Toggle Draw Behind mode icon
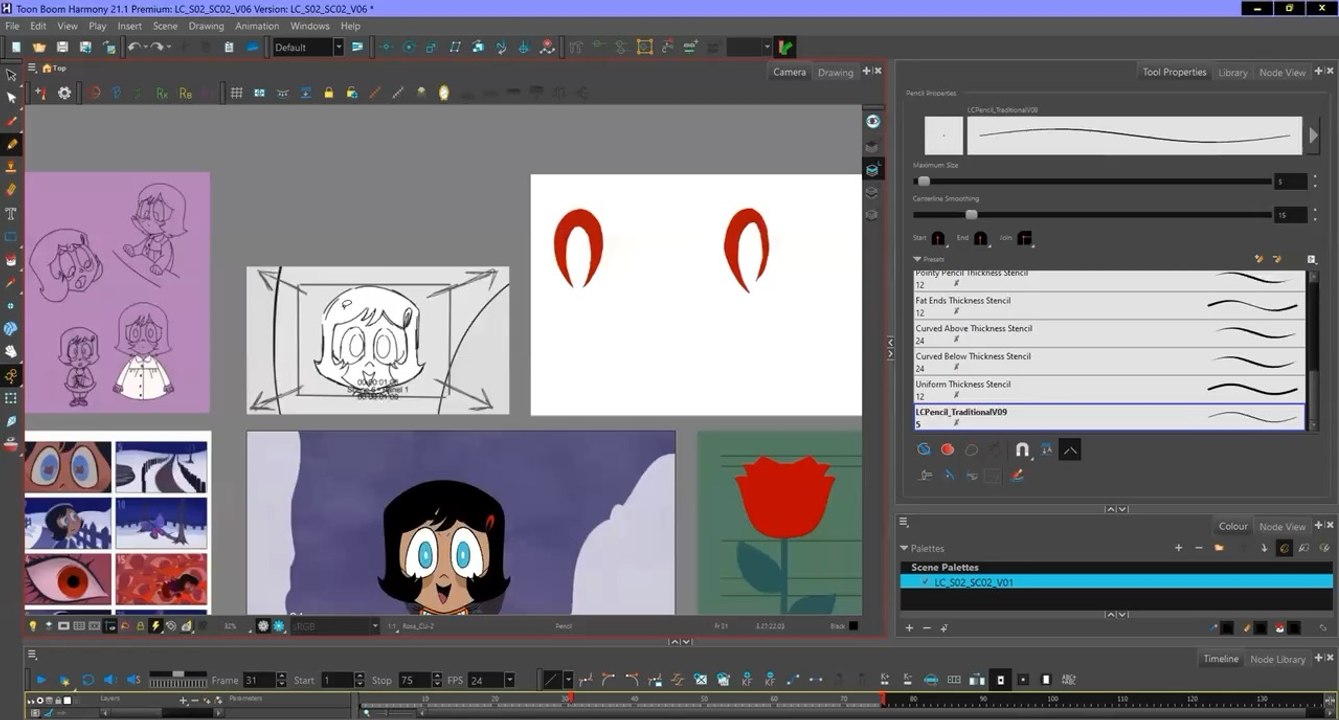Viewport: 1339px width, 720px height. (x=923, y=450)
